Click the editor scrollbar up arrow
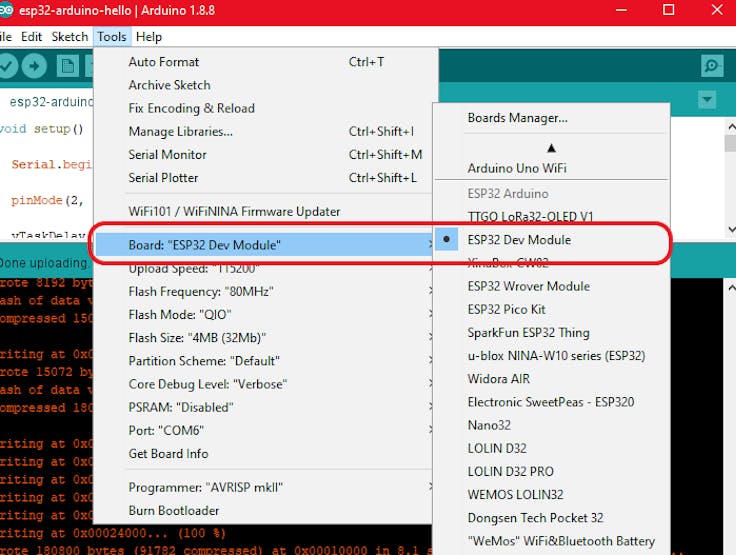 click(x=731, y=127)
